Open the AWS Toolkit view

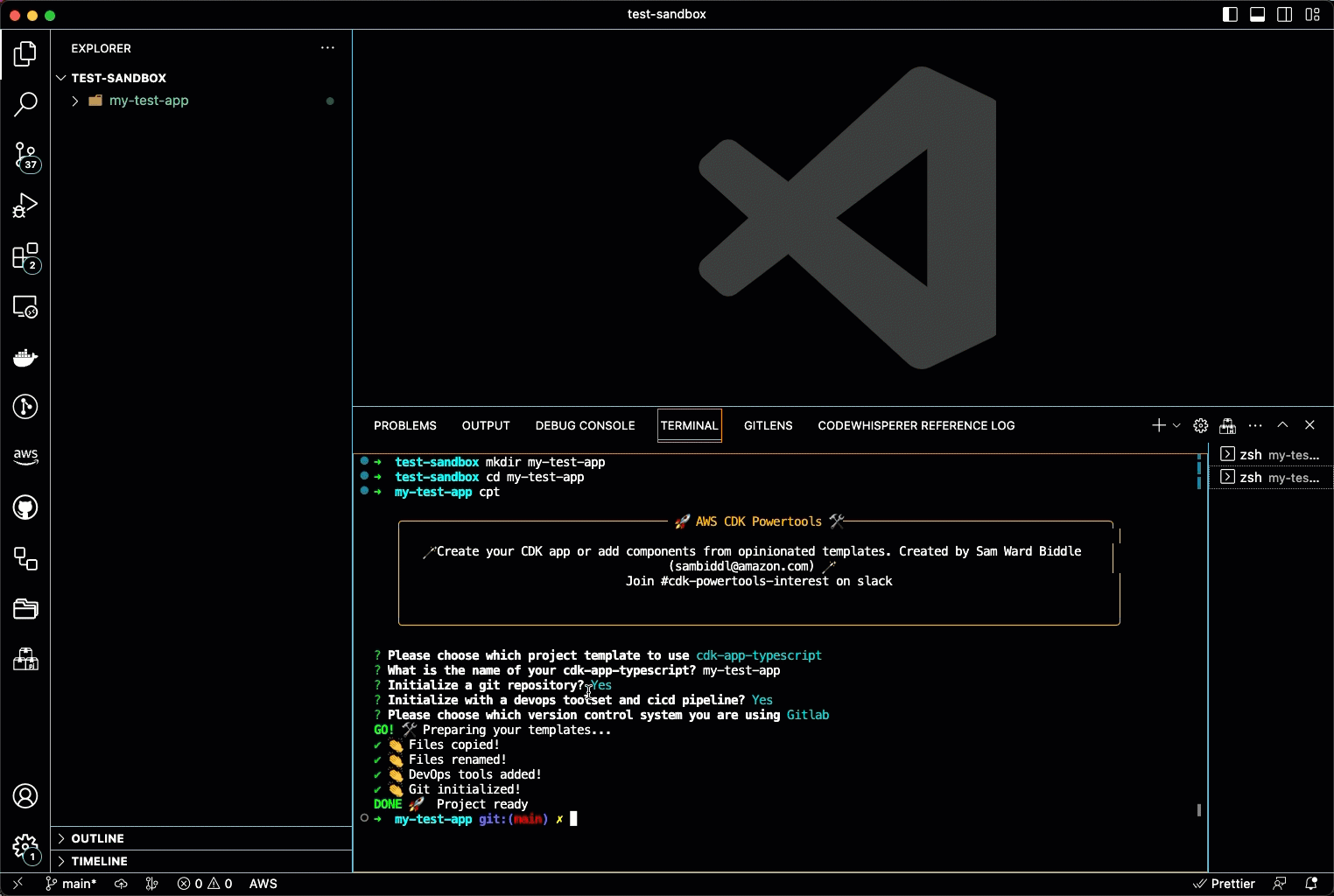click(x=25, y=457)
